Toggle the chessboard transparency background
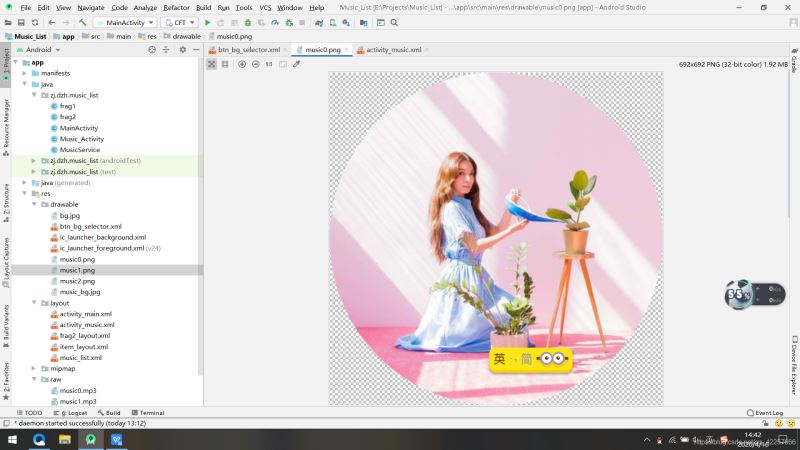 [211, 64]
